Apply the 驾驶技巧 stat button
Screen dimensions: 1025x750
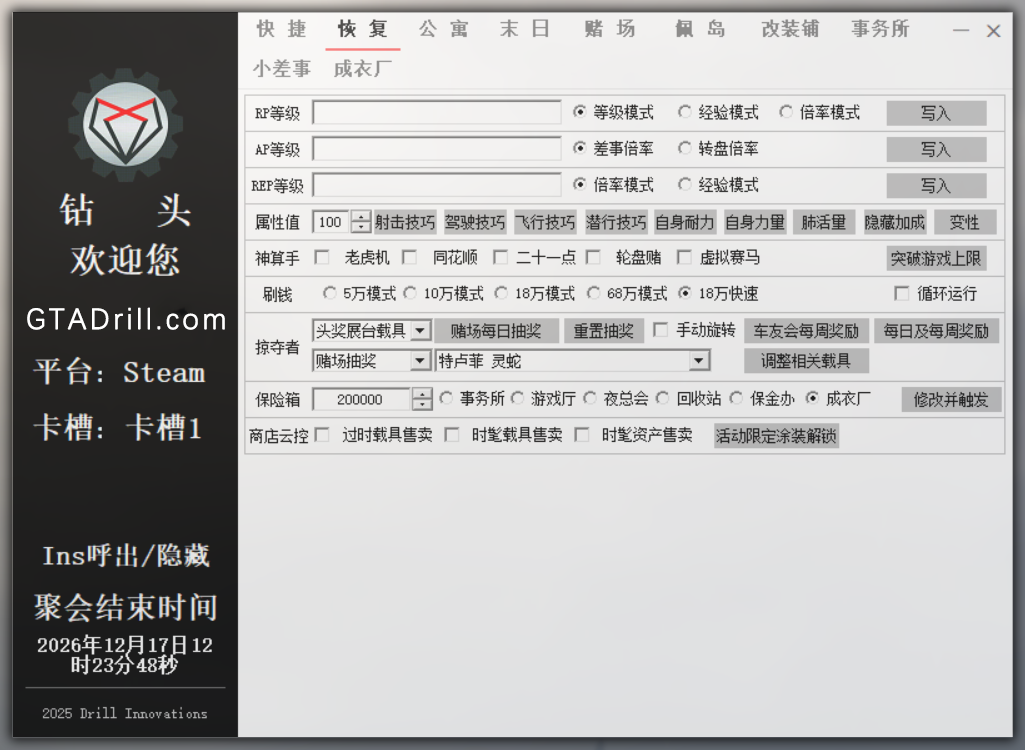point(475,222)
